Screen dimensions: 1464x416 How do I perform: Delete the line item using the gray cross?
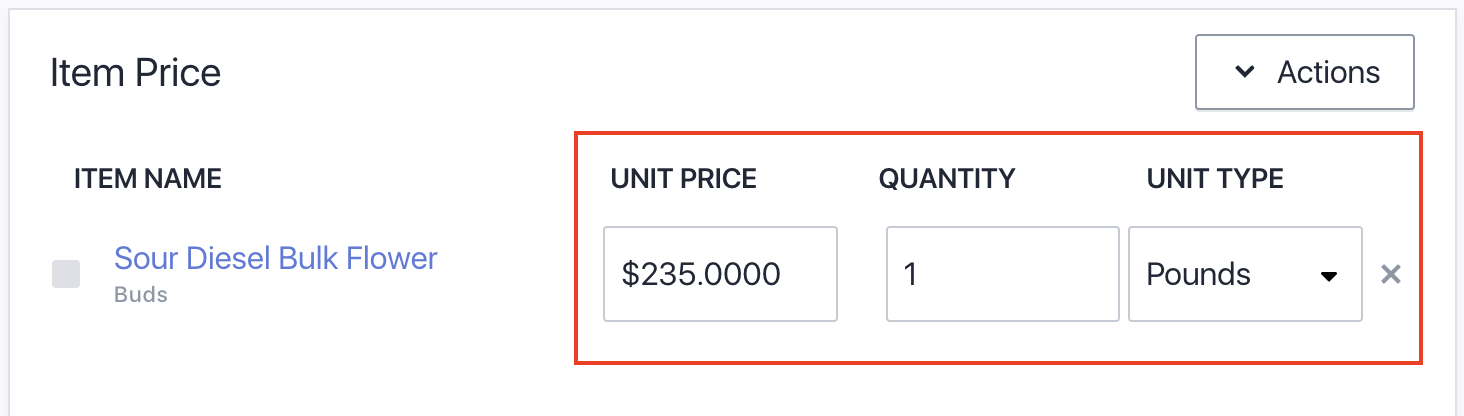pos(1390,275)
